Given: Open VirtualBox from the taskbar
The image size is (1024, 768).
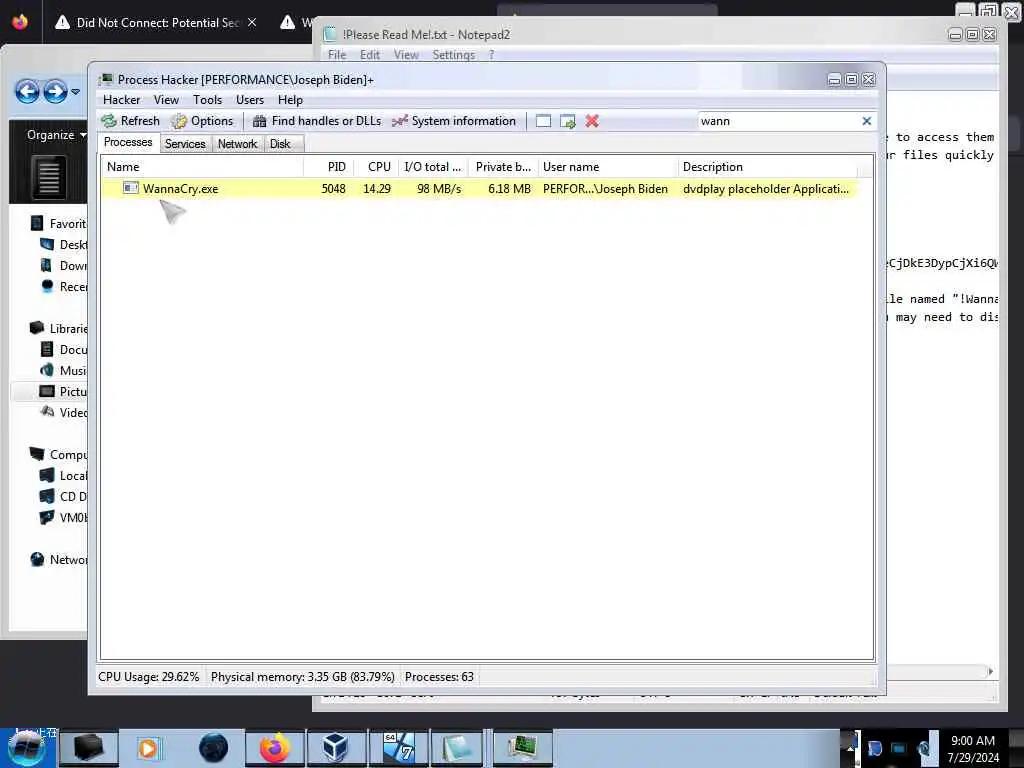Looking at the screenshot, I should pyautogui.click(x=336, y=748).
